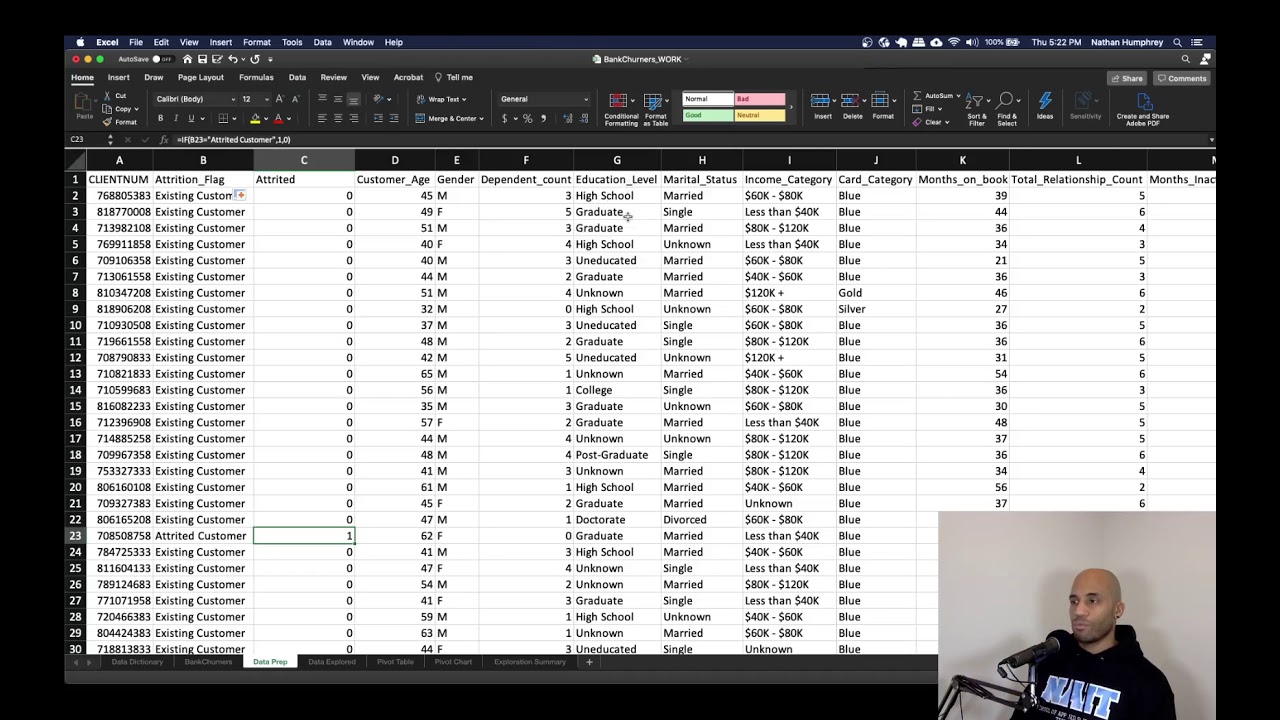
Task: Increase the cell indent
Action: 393,119
